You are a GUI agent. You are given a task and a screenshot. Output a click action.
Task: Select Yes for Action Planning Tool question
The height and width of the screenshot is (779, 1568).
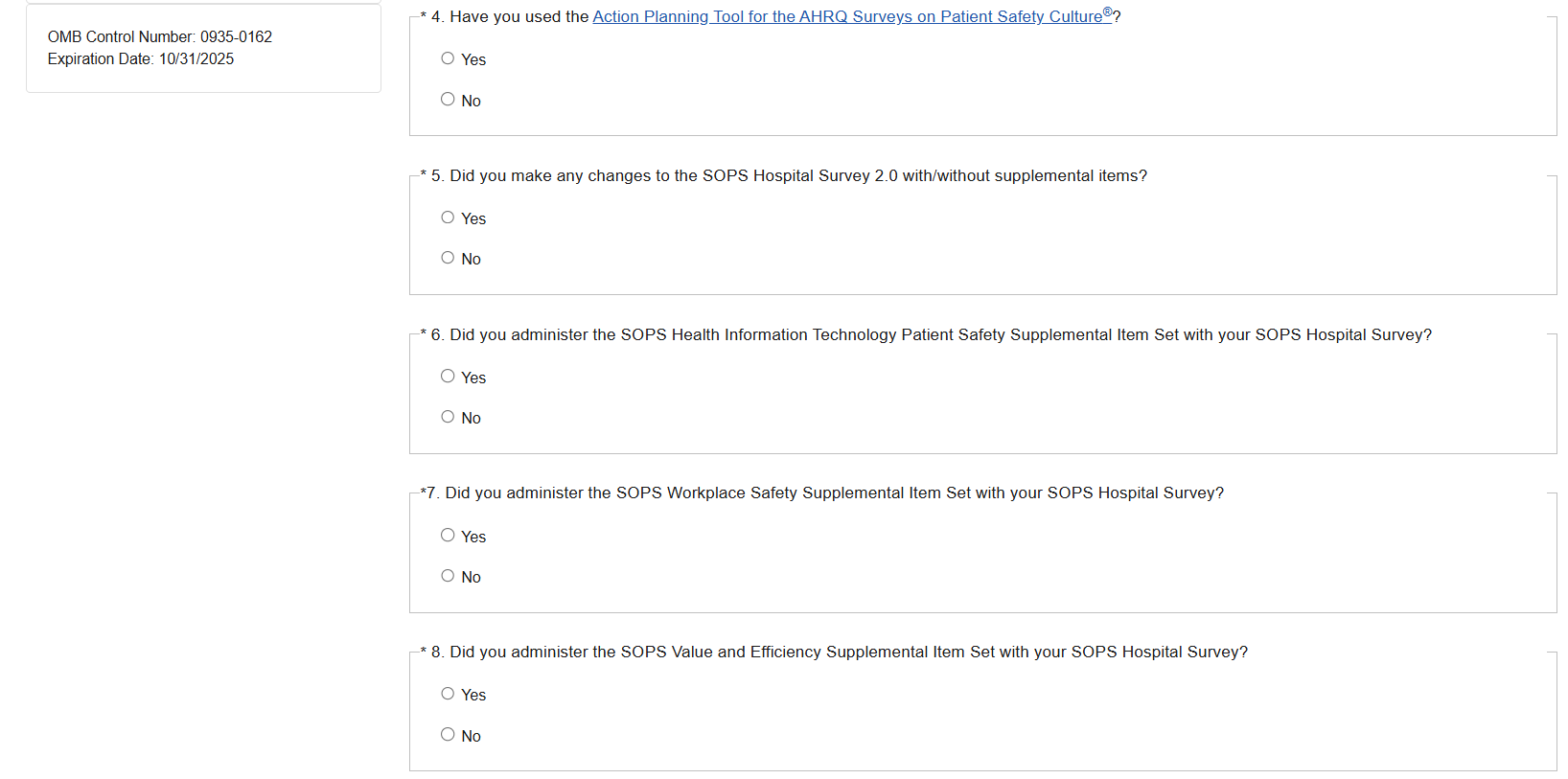[448, 58]
